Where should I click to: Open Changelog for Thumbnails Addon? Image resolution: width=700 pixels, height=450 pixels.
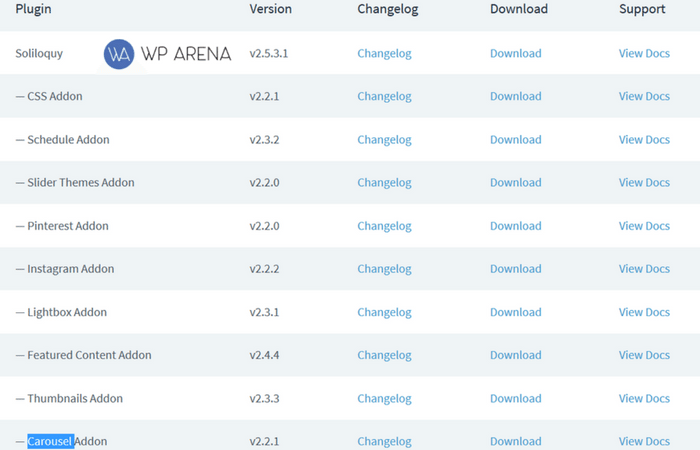tap(384, 399)
